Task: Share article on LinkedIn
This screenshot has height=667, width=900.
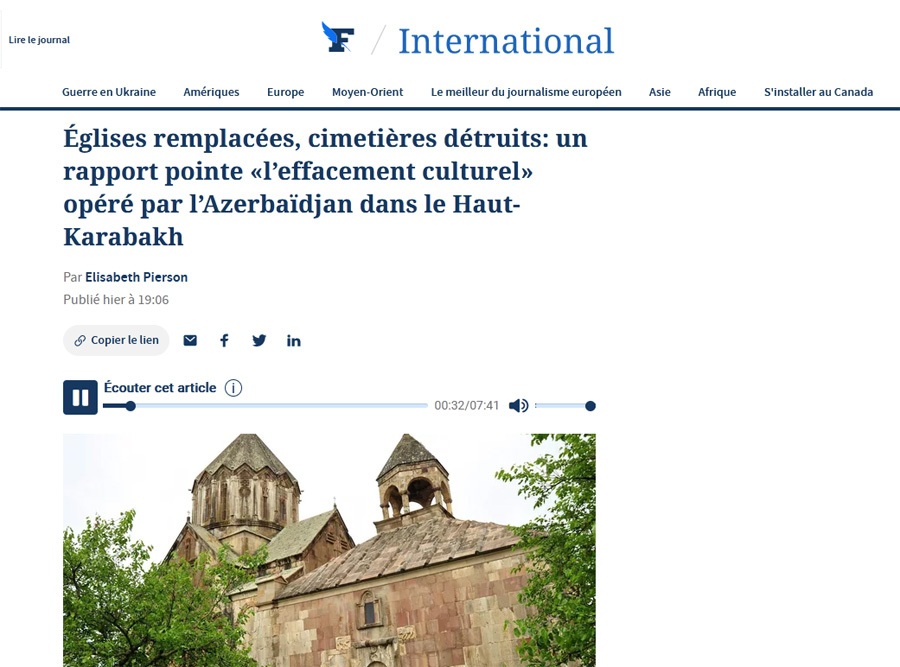Action: pyautogui.click(x=293, y=341)
